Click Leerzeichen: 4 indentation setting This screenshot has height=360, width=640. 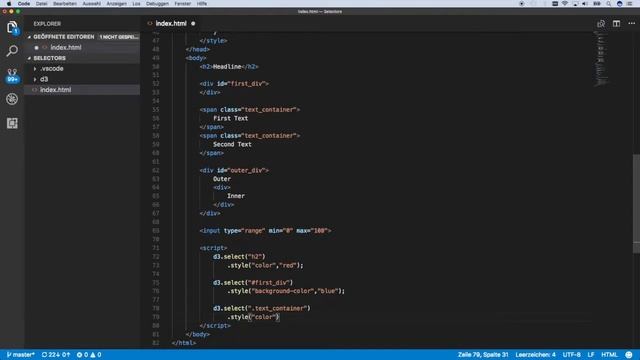click(x=535, y=355)
